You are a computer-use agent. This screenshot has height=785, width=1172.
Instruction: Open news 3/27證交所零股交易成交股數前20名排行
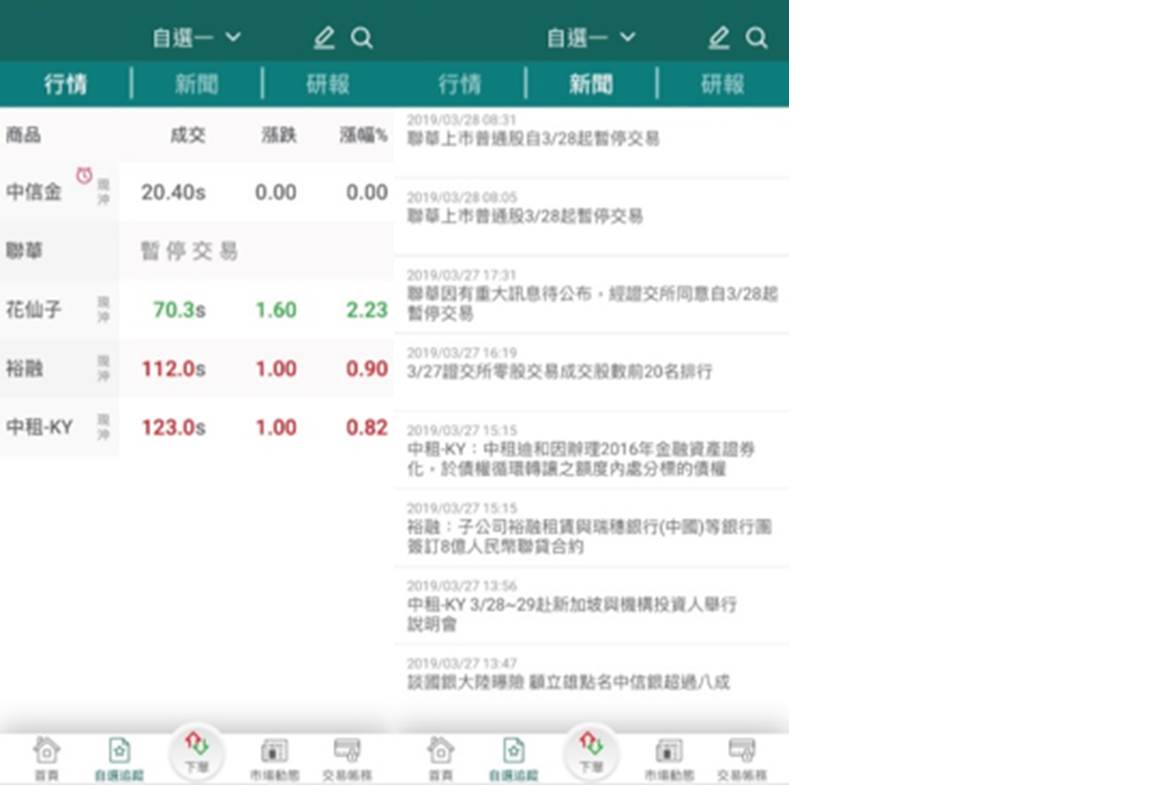[591, 372]
